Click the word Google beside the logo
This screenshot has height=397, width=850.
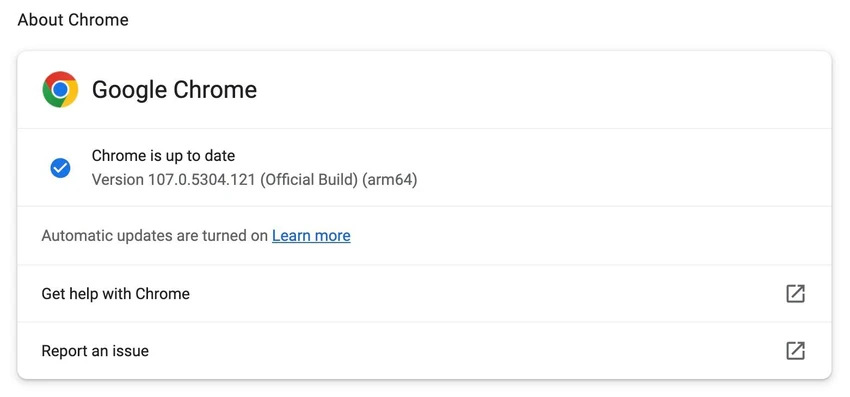pos(130,90)
